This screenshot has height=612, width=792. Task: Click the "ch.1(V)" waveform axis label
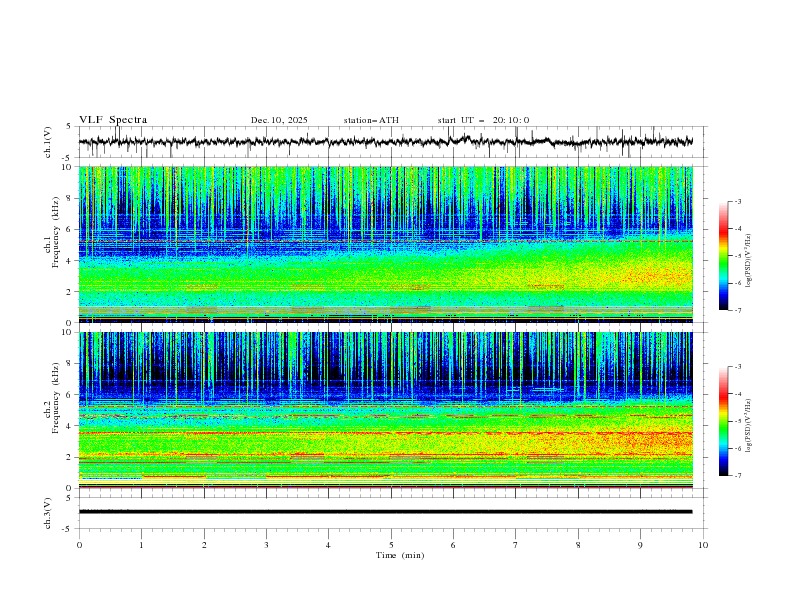pyautogui.click(x=48, y=142)
